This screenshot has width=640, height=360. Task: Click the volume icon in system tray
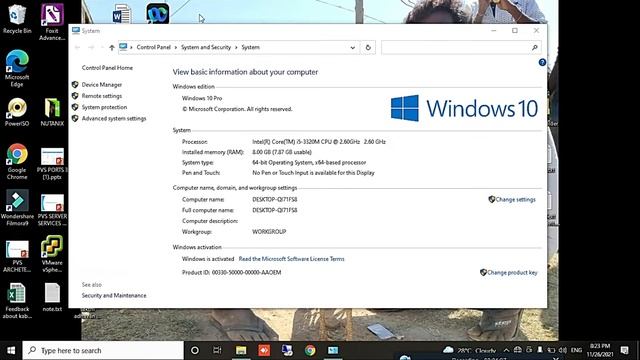[562, 350]
